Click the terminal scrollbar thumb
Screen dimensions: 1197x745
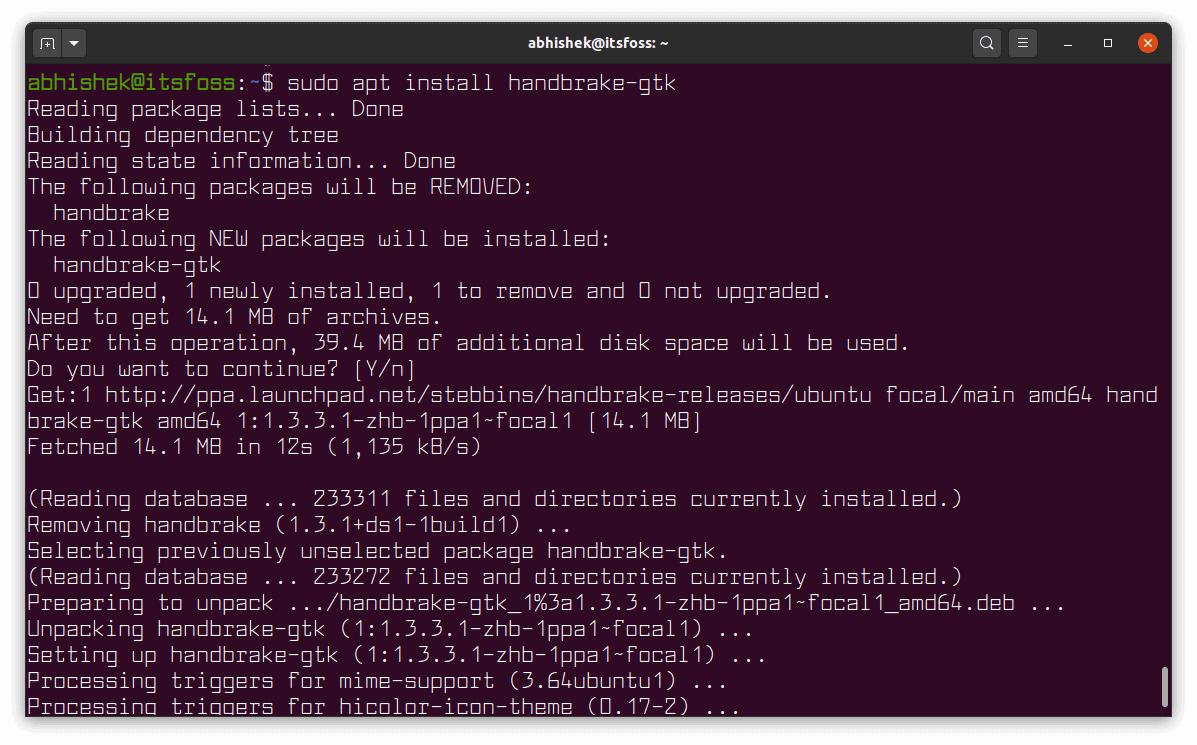(1165, 687)
